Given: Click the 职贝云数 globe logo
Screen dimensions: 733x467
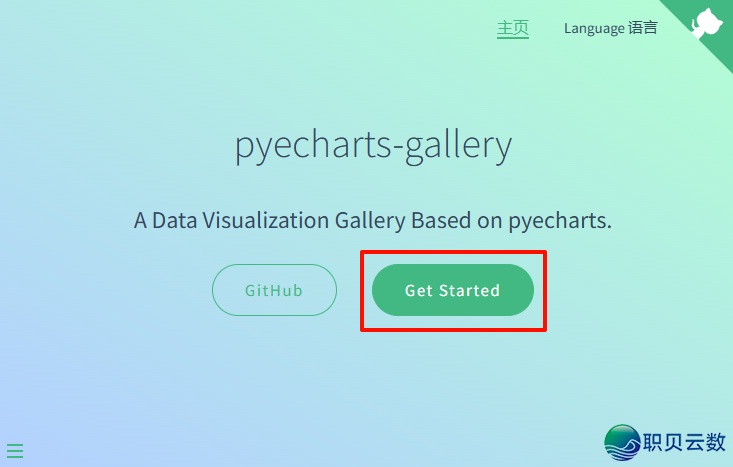Looking at the screenshot, I should pyautogui.click(x=622, y=442).
